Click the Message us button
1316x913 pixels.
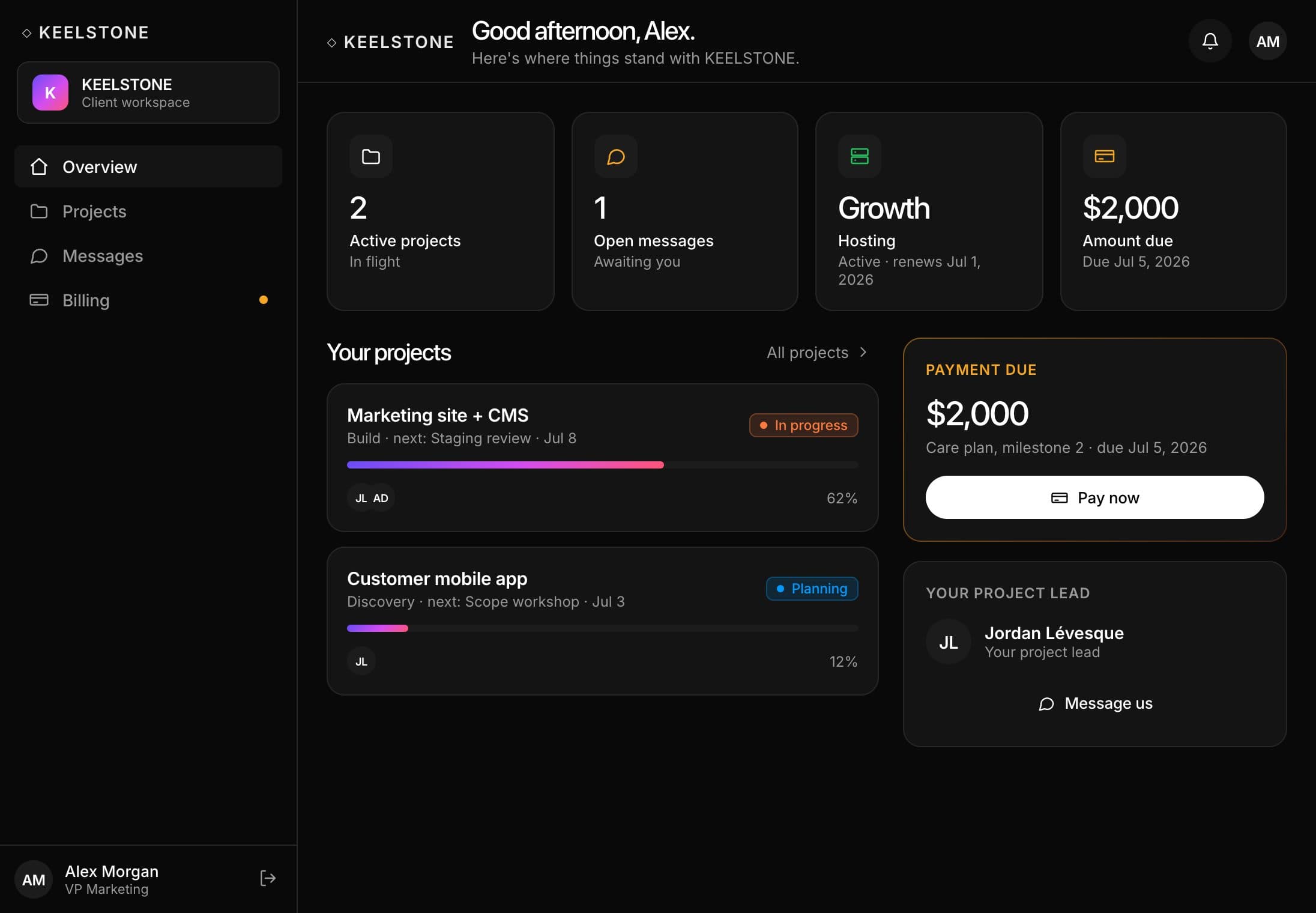(x=1094, y=703)
